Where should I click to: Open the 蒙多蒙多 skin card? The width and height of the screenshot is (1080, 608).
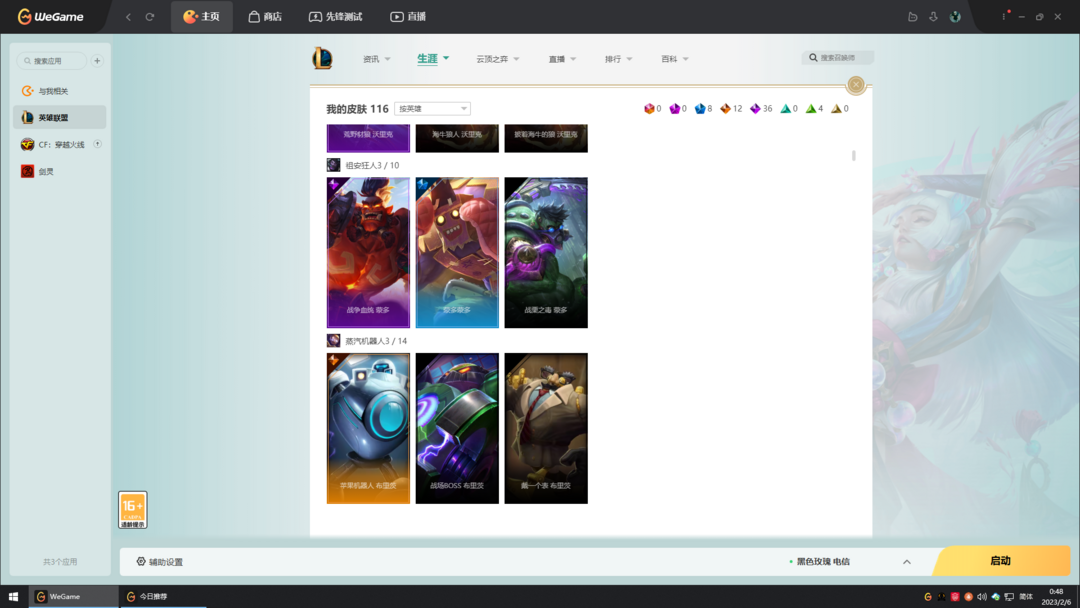[x=457, y=253]
